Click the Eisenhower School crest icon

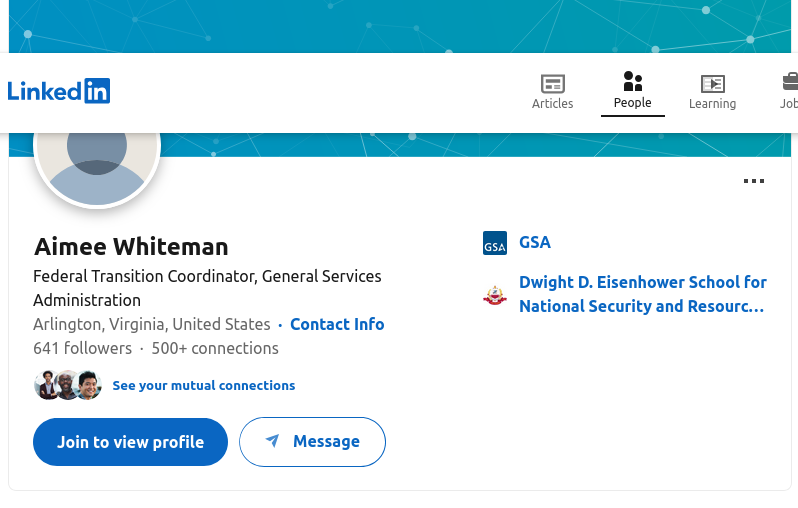coord(495,295)
